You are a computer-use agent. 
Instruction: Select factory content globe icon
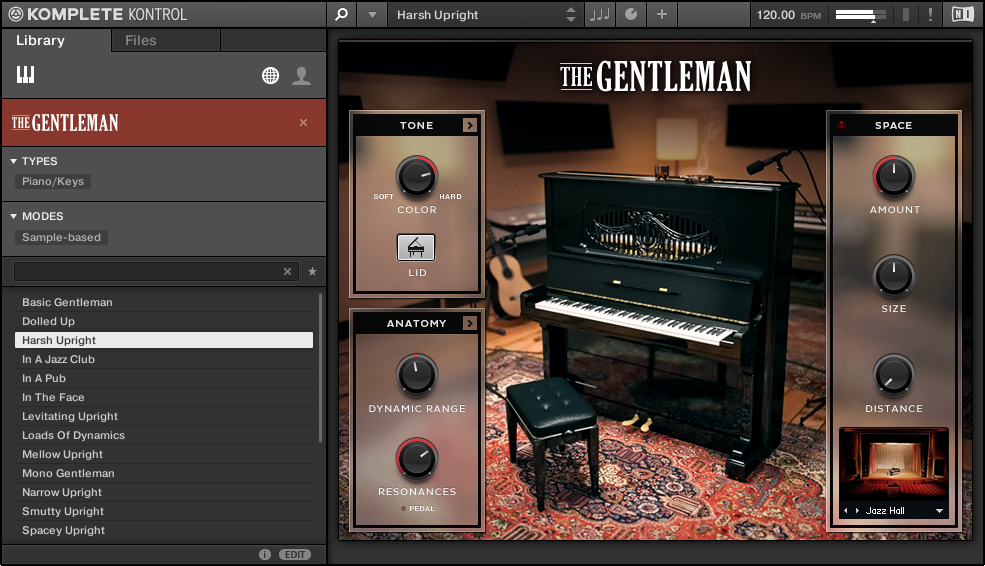coord(270,75)
